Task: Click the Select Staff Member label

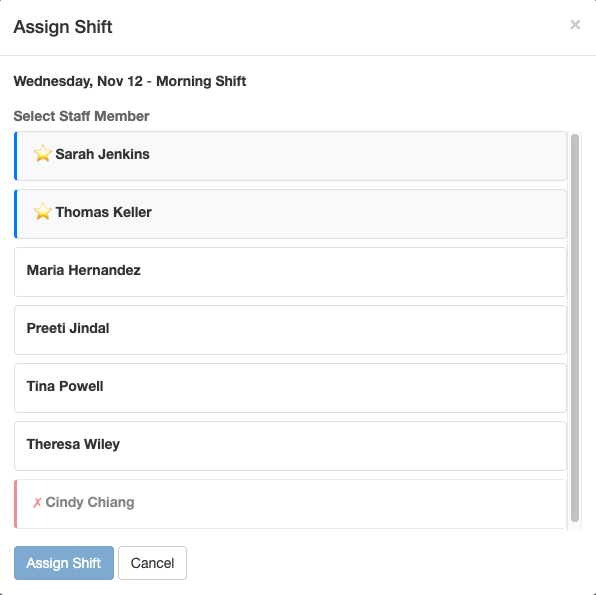Action: pos(81,116)
